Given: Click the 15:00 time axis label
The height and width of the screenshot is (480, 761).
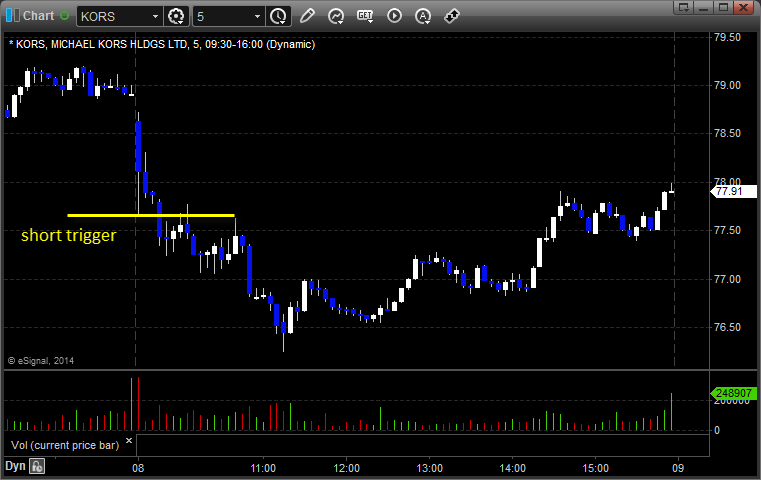Looking at the screenshot, I should click(x=596, y=468).
